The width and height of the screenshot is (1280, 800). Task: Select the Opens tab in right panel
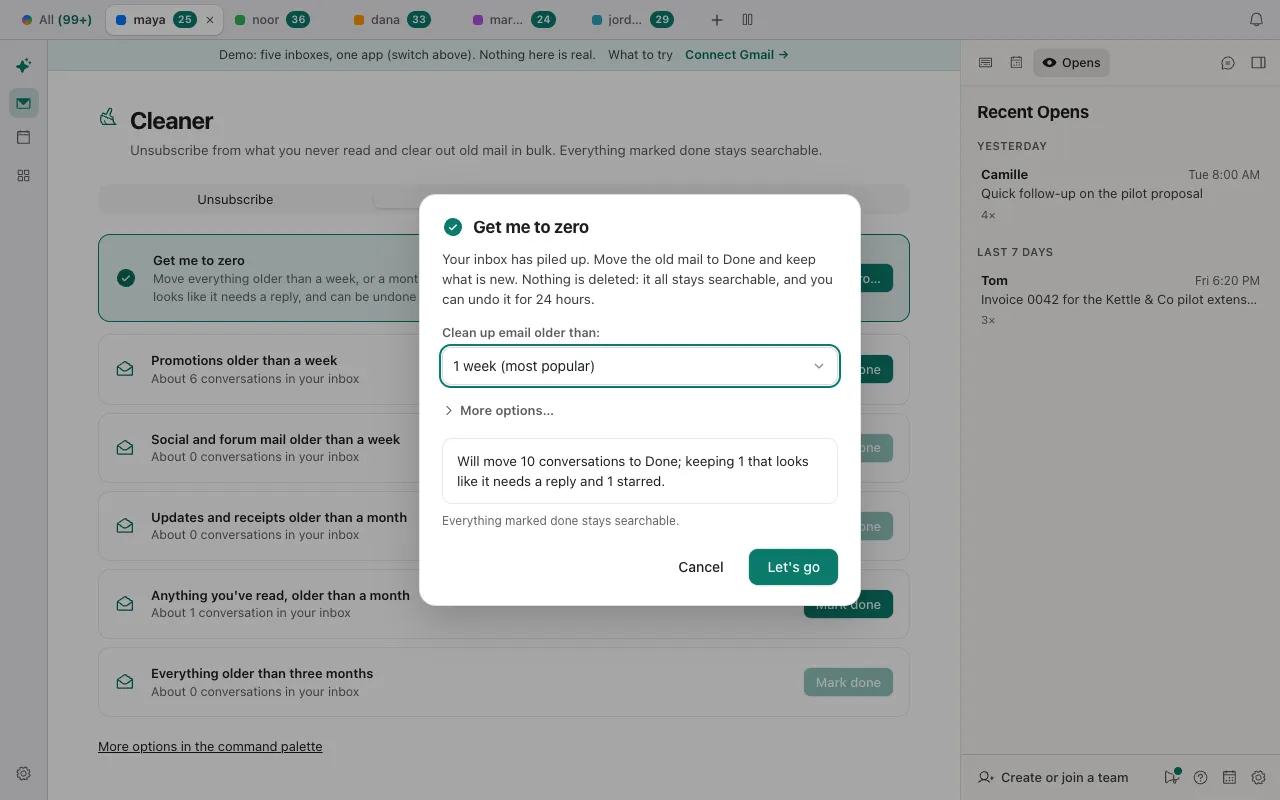[1071, 63]
